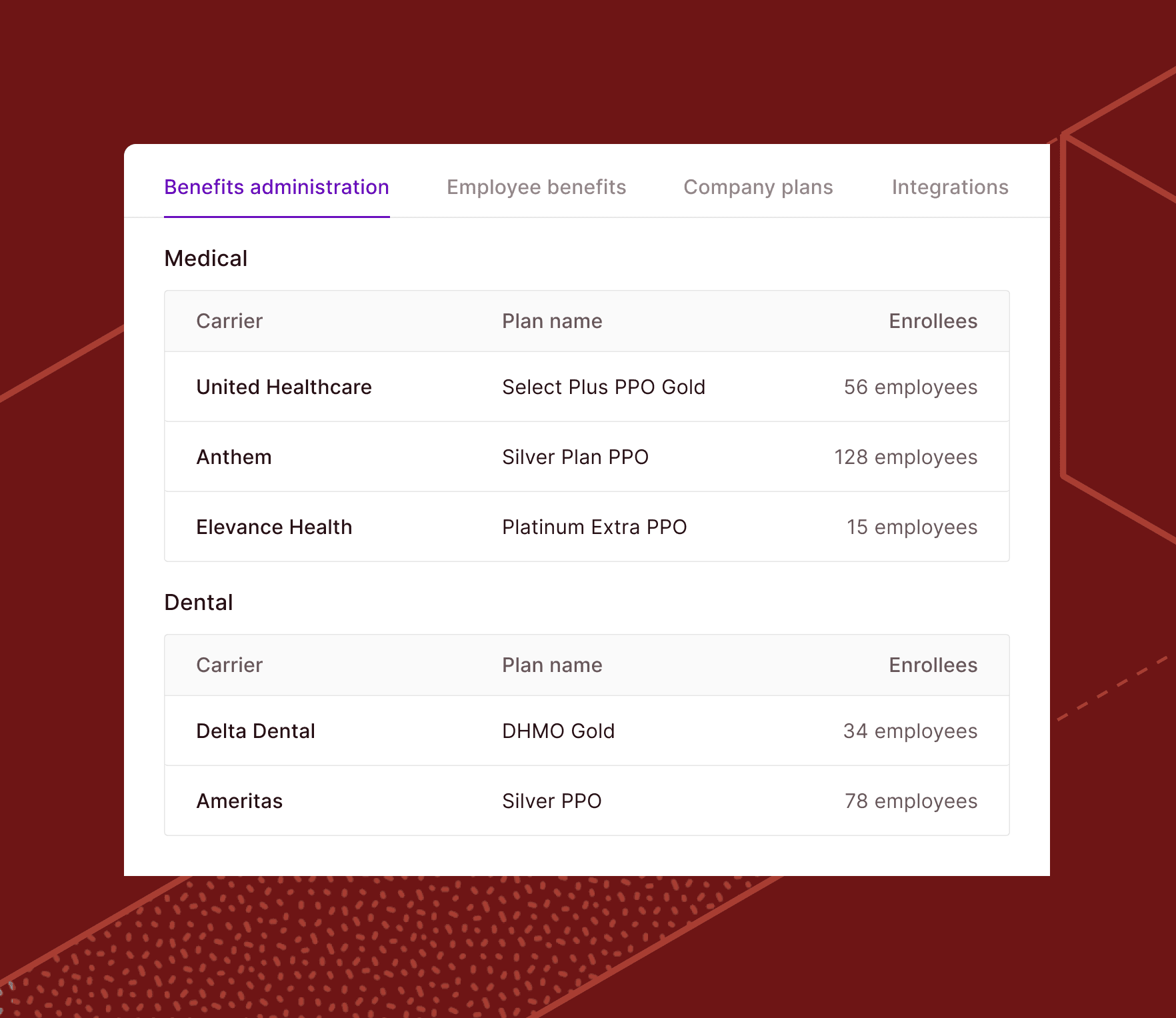Click the United Healthcare carrier row
This screenshot has width=1176, height=1018.
tap(284, 387)
